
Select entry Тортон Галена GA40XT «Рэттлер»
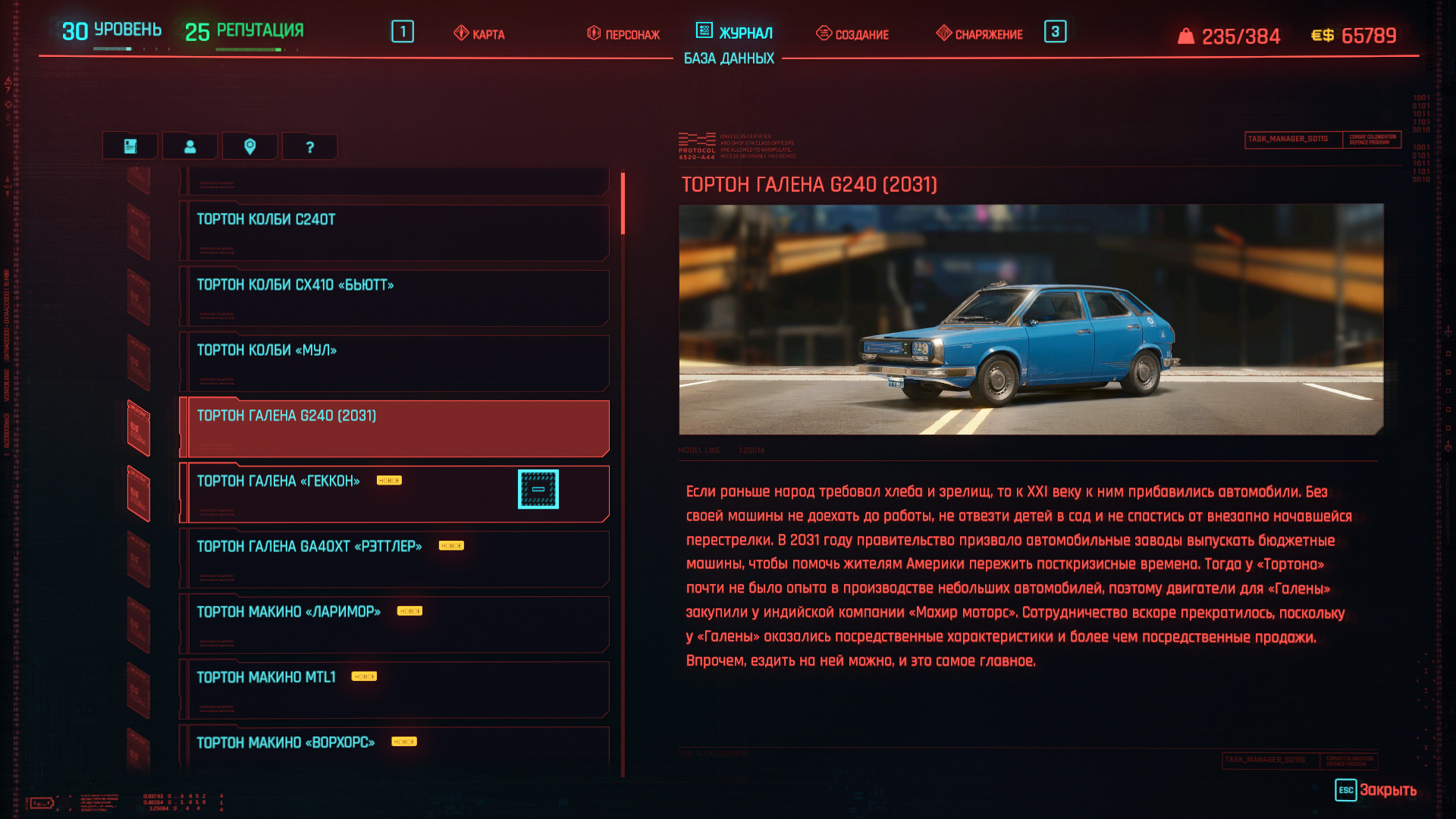pyautogui.click(x=394, y=559)
